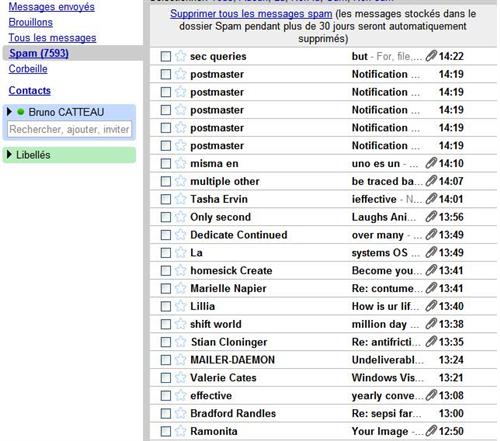500x441 pixels.
Task: Select checkbox for multiple other message
Action: pyautogui.click(x=166, y=181)
